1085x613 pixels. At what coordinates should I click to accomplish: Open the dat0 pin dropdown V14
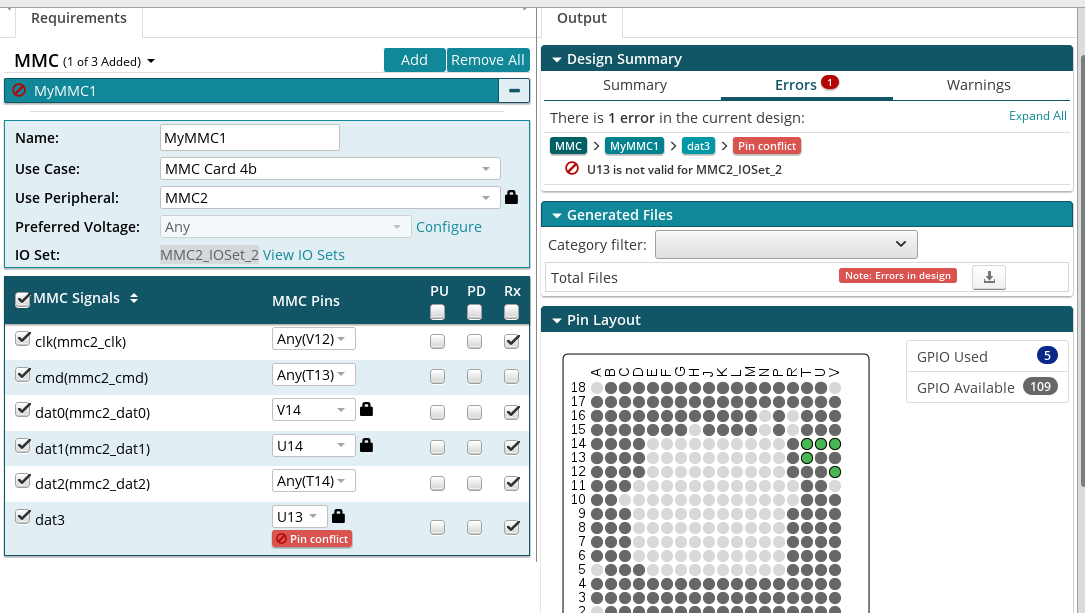313,410
